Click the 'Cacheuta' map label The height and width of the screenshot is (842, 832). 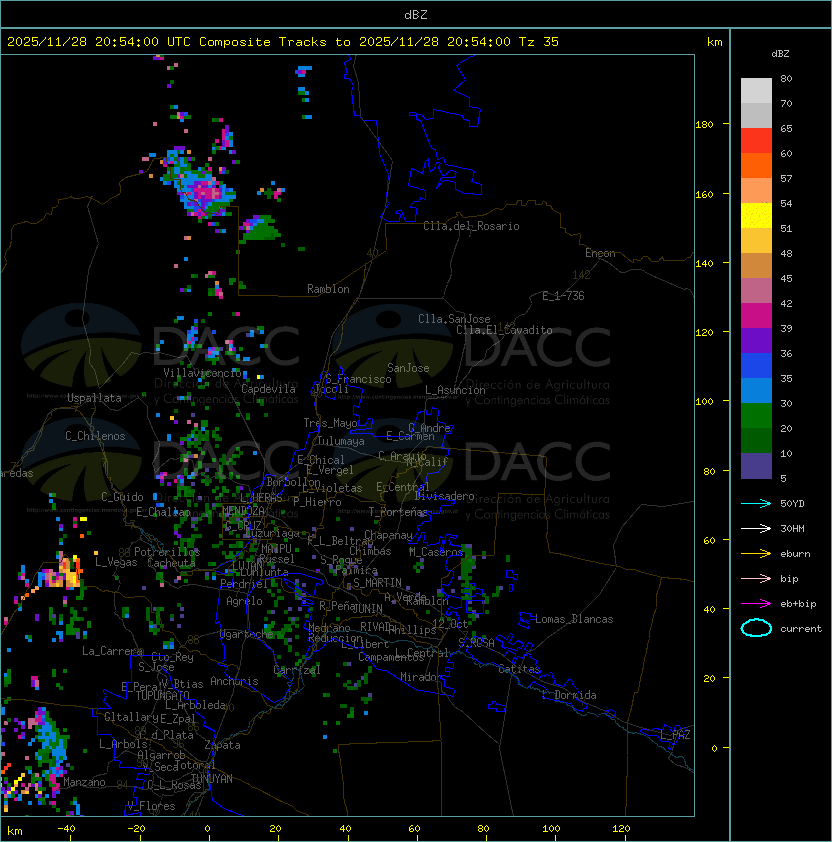(x=171, y=563)
